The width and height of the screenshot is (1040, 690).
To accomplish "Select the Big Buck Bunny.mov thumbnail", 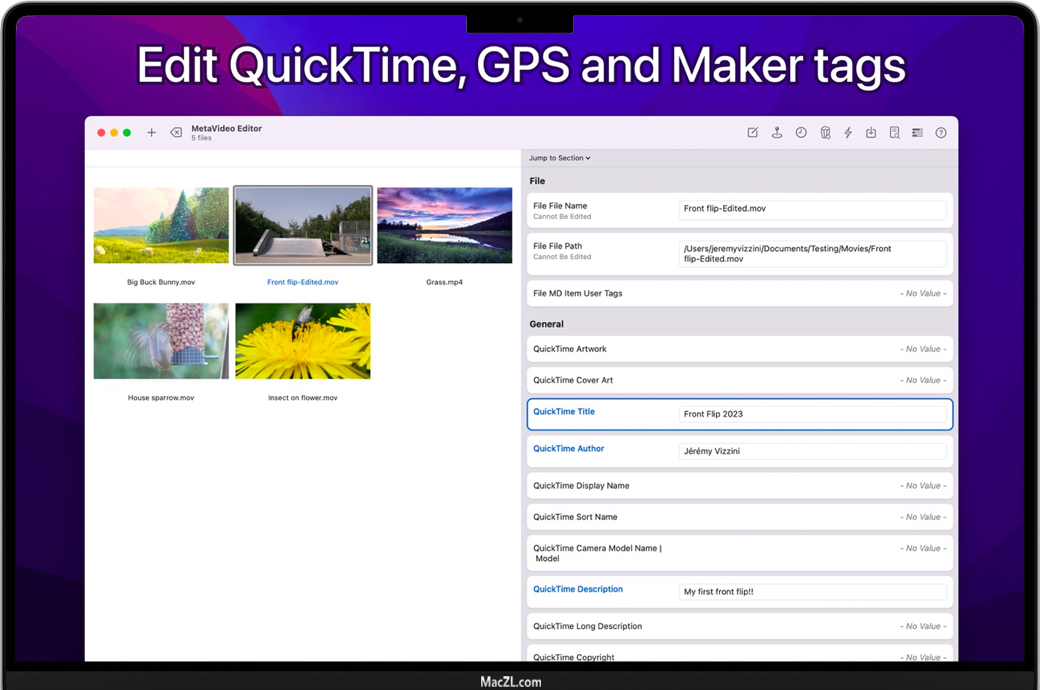I will [x=161, y=226].
